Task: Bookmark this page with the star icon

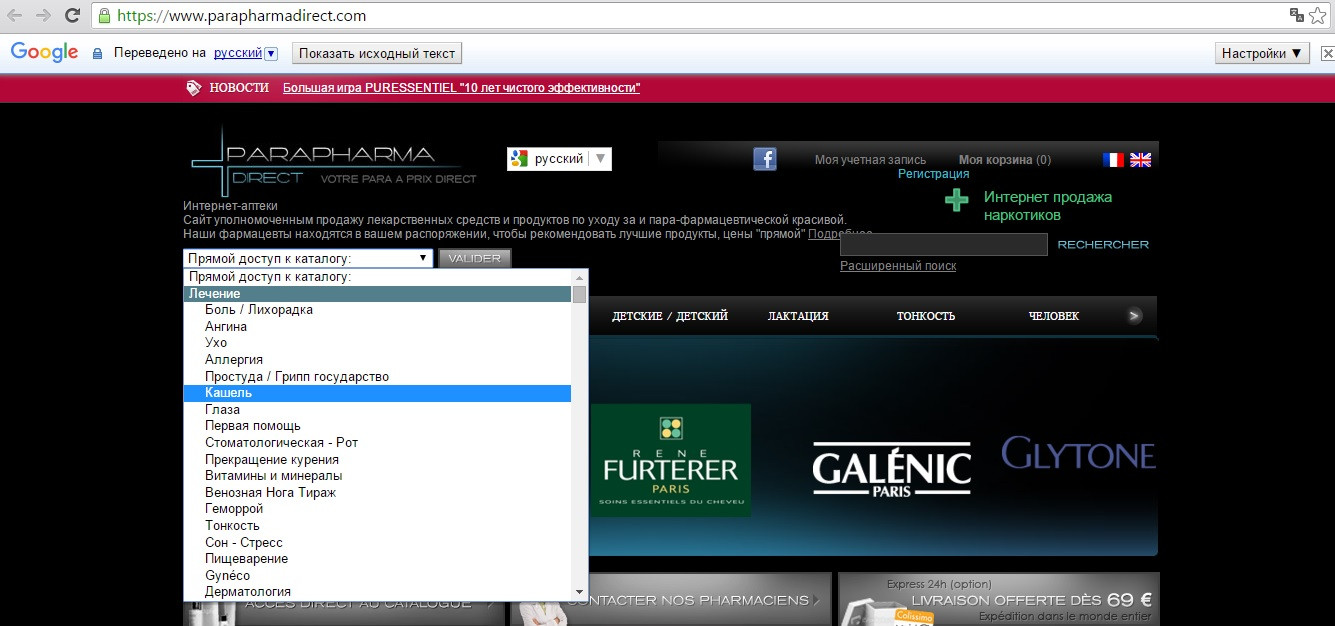Action: click(x=1317, y=16)
